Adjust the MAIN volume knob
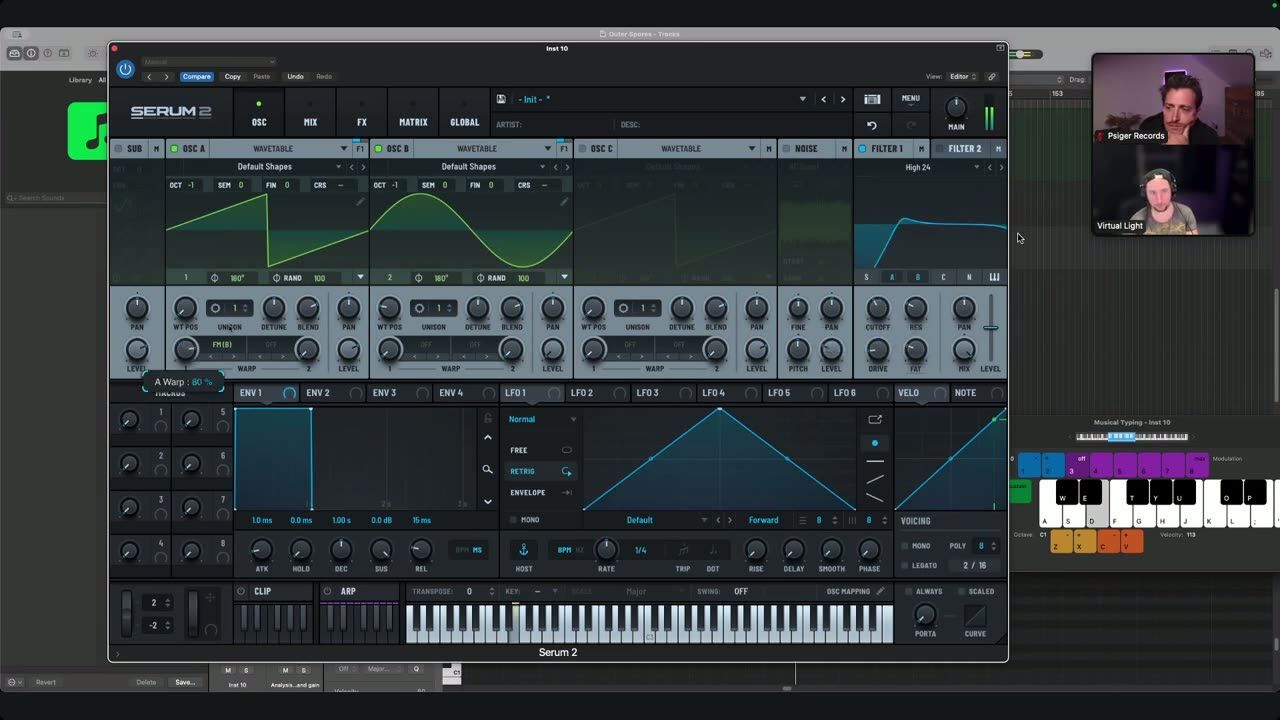 [956, 107]
